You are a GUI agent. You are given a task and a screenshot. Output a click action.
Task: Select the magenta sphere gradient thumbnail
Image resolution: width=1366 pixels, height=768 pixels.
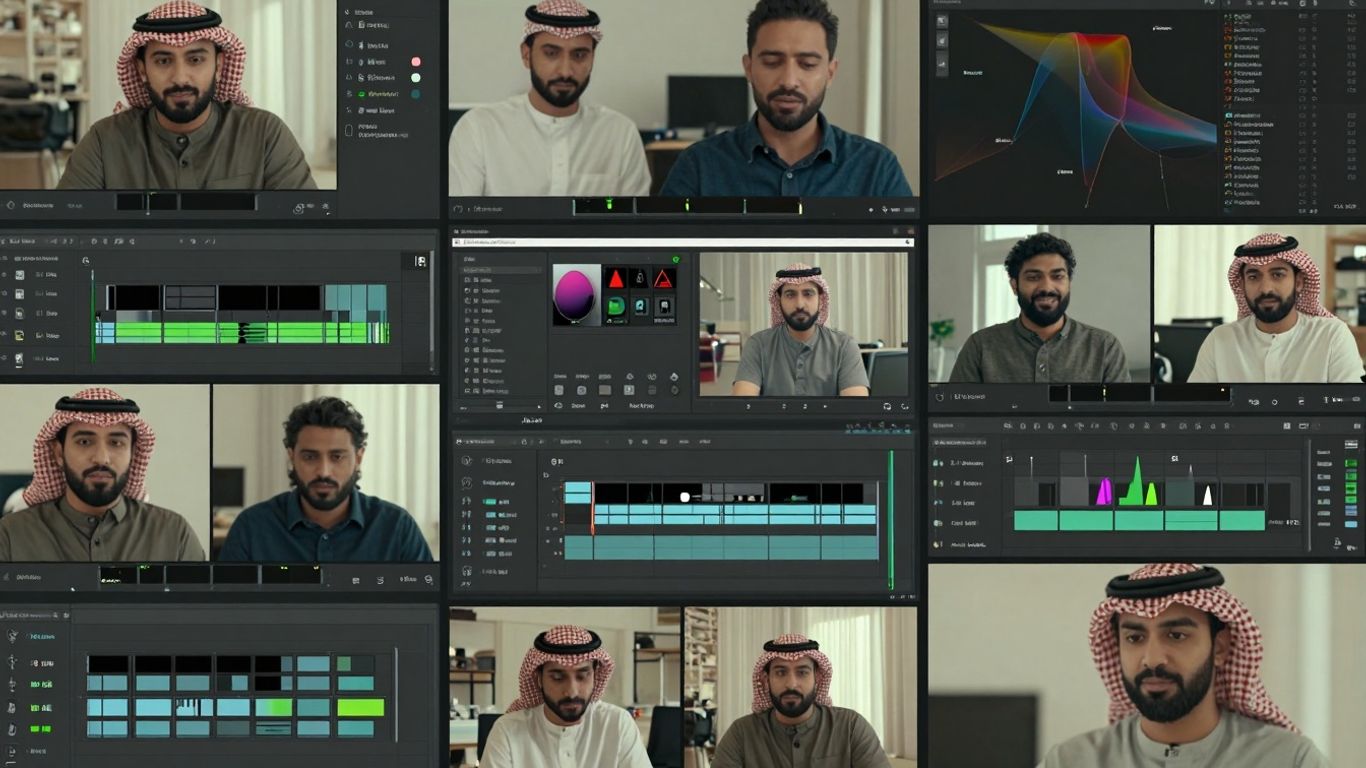click(x=576, y=294)
